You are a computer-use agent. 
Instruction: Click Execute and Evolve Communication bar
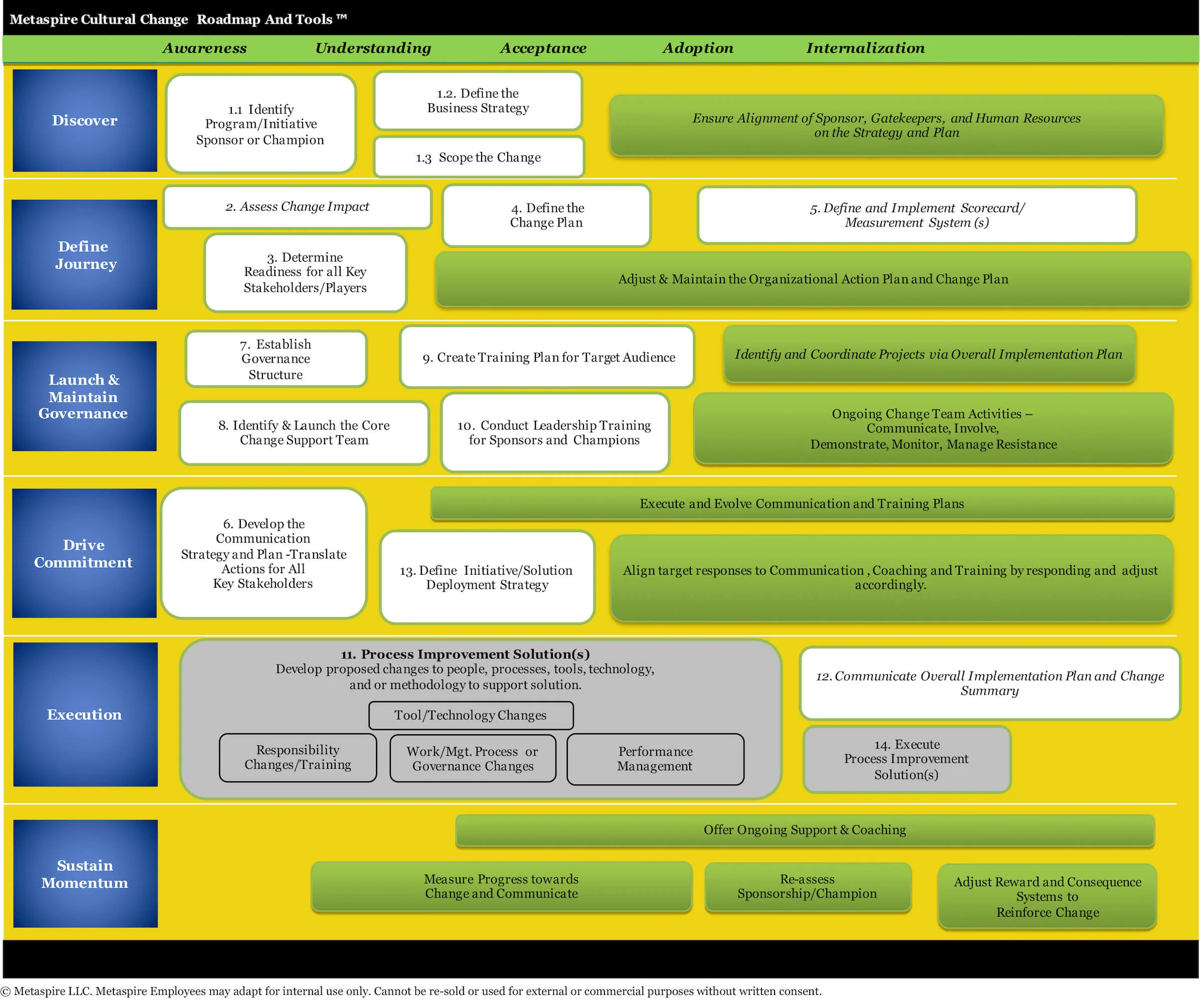(x=802, y=504)
